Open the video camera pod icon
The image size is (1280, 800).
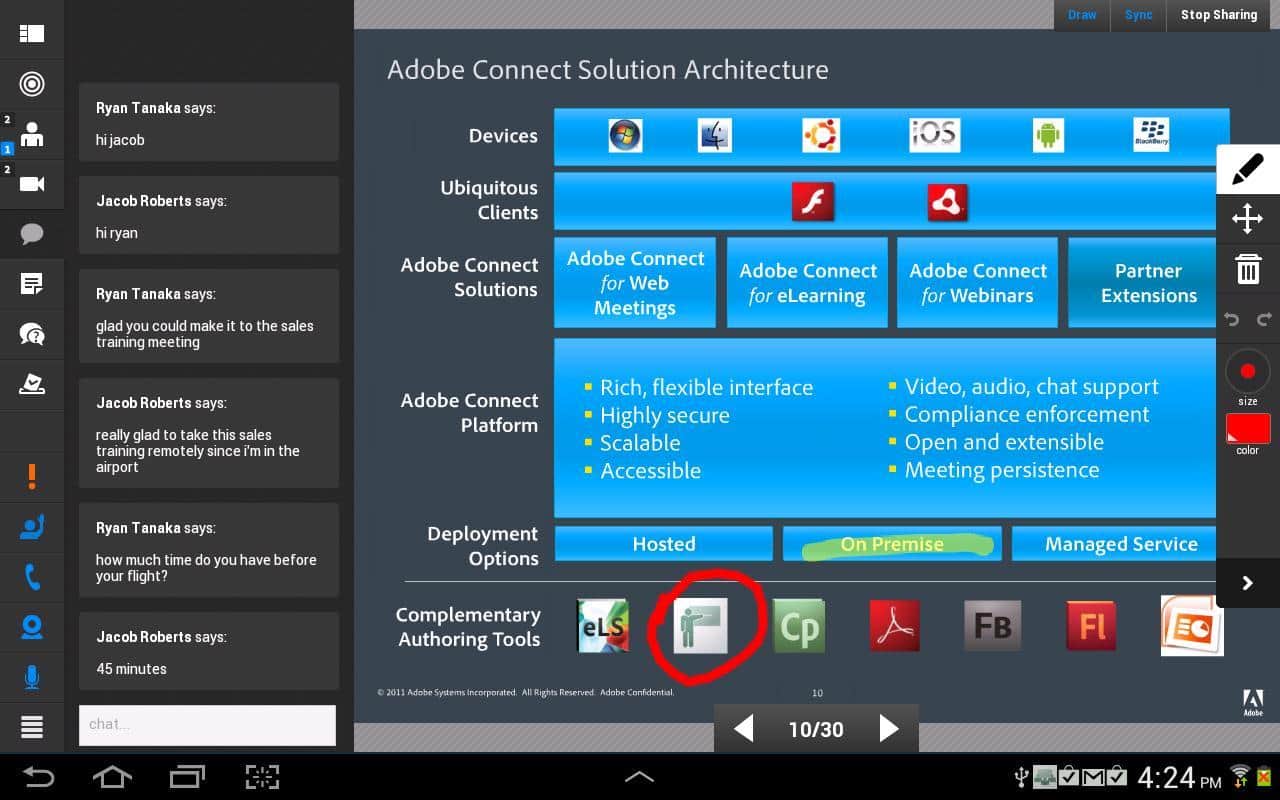click(x=32, y=183)
